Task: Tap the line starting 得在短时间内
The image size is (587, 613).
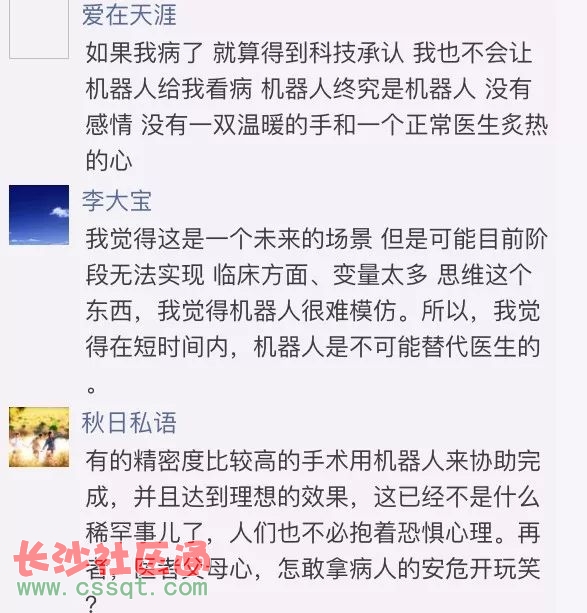Action: point(313,347)
